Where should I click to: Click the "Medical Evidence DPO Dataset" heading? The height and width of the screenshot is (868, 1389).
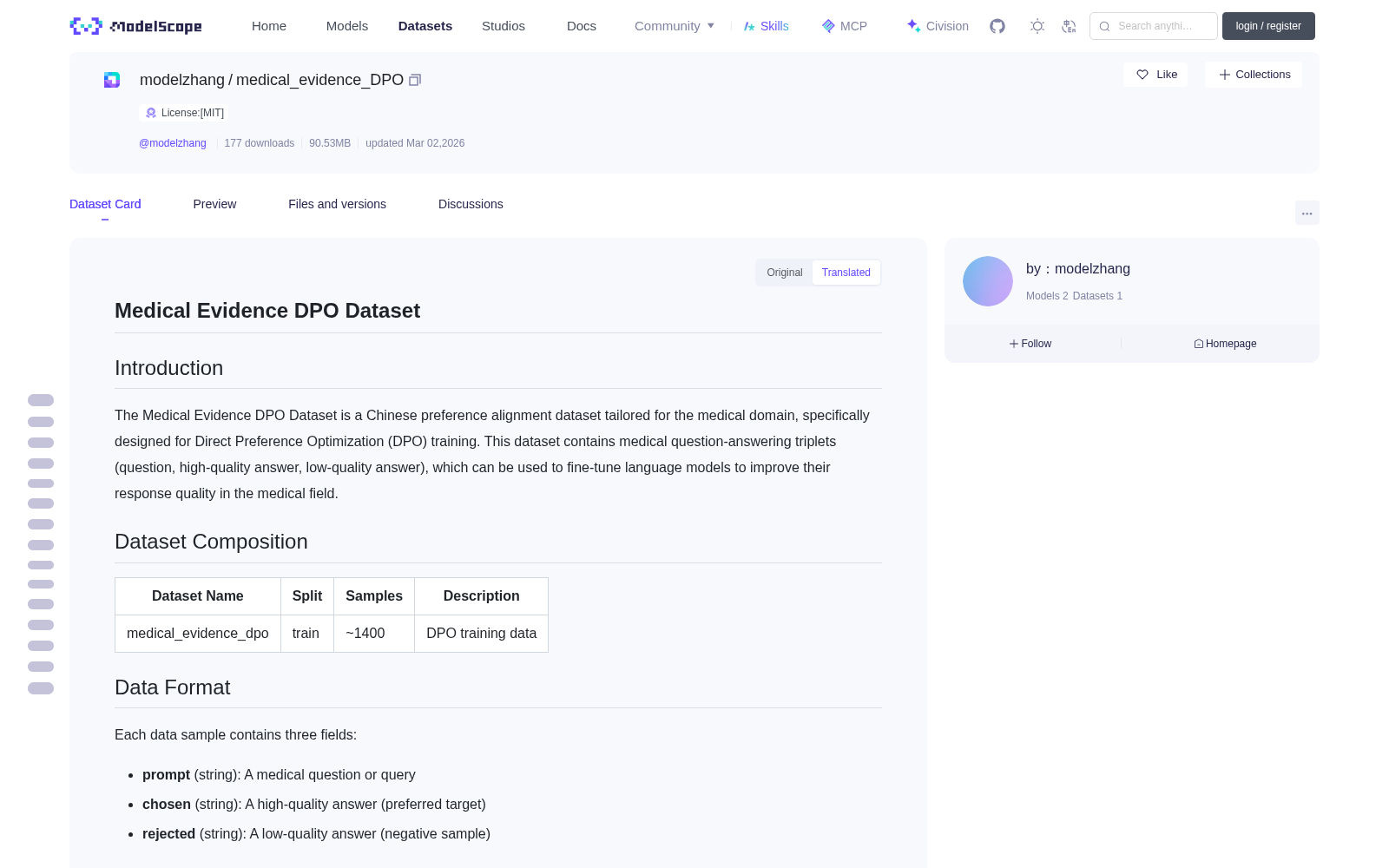point(267,311)
